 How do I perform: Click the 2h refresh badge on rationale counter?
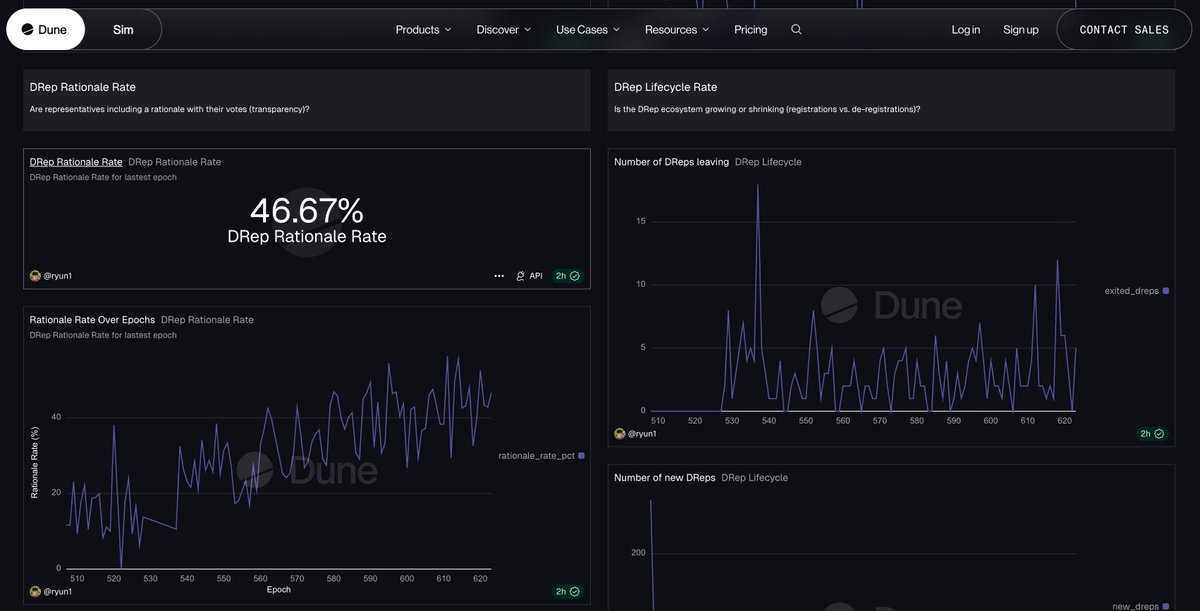(568, 276)
